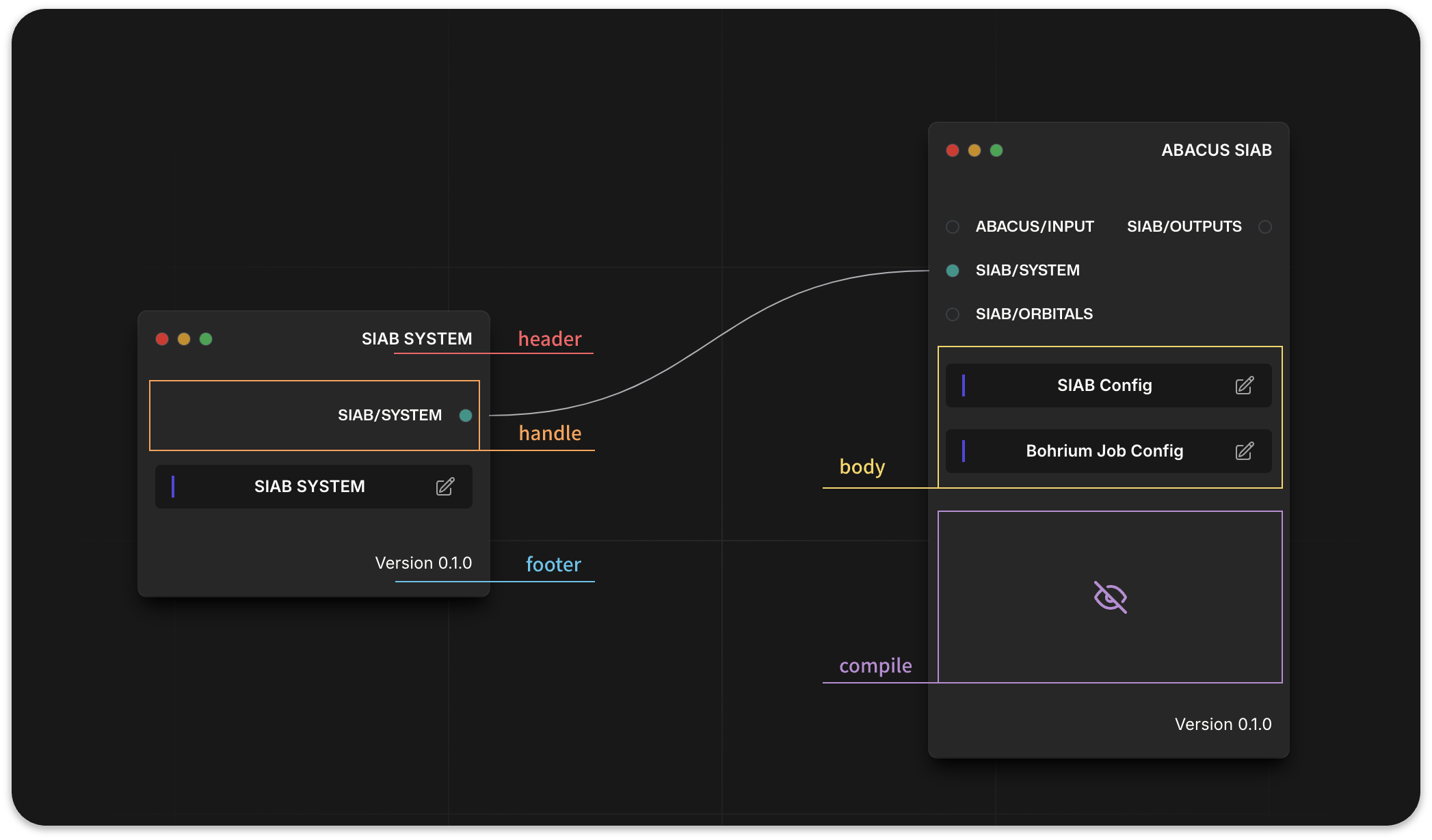The width and height of the screenshot is (1432, 840).
Task: Click edit icon on SIAB Config row
Action: (x=1244, y=385)
